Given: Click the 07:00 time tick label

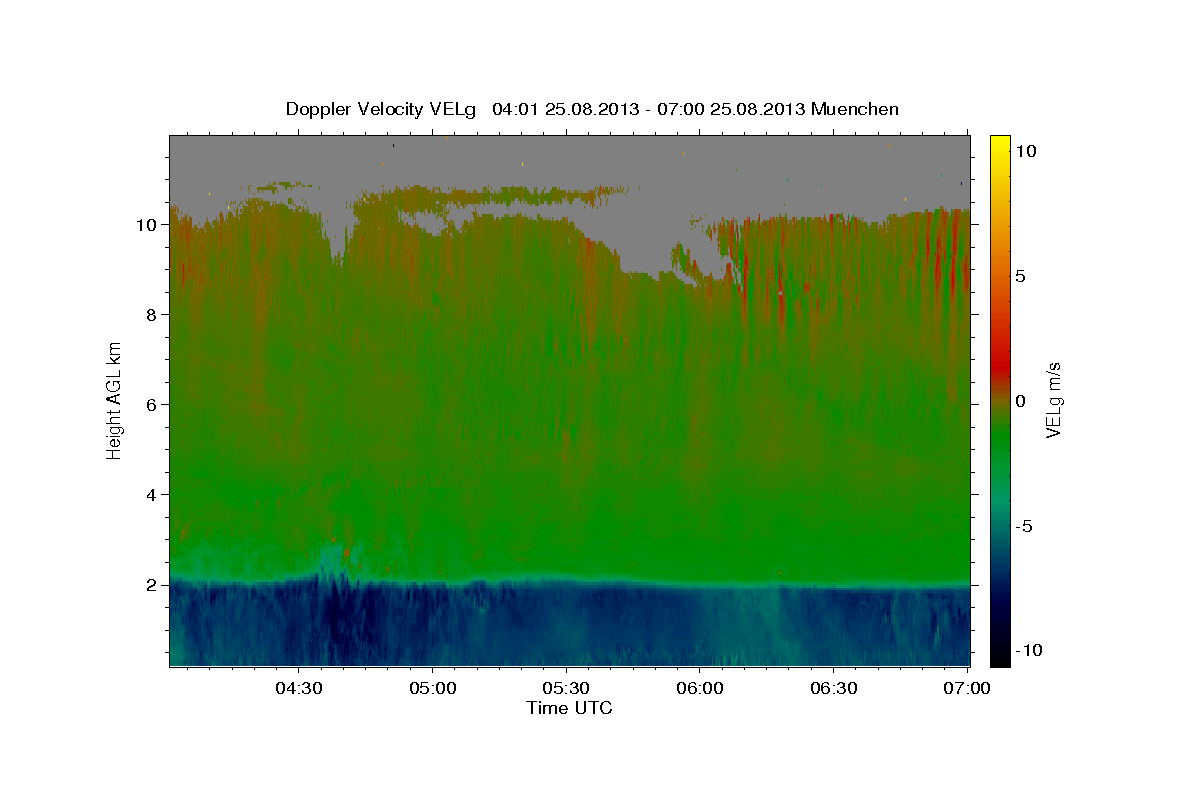Looking at the screenshot, I should pyautogui.click(x=967, y=689).
